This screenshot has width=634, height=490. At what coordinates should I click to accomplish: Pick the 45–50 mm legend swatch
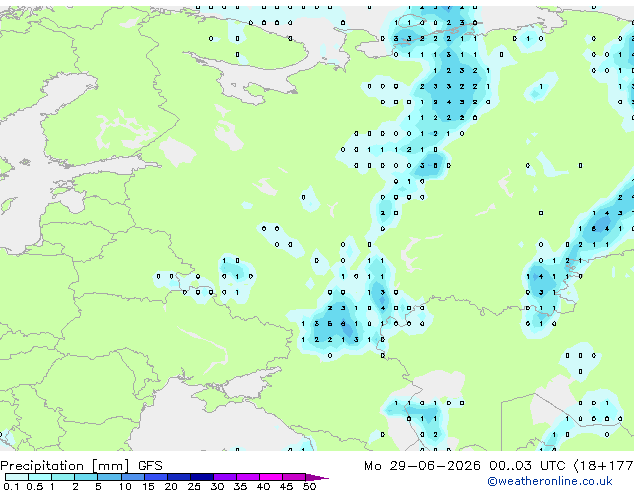(x=294, y=477)
